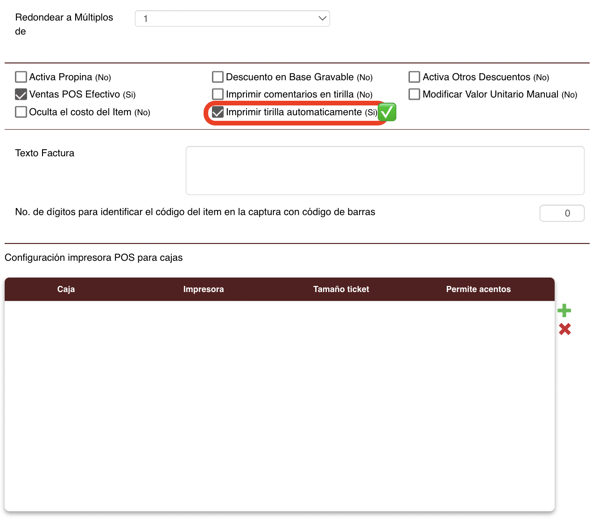Open the Redondear a Múltiplos de dropdown
The image size is (606, 529).
click(x=232, y=19)
